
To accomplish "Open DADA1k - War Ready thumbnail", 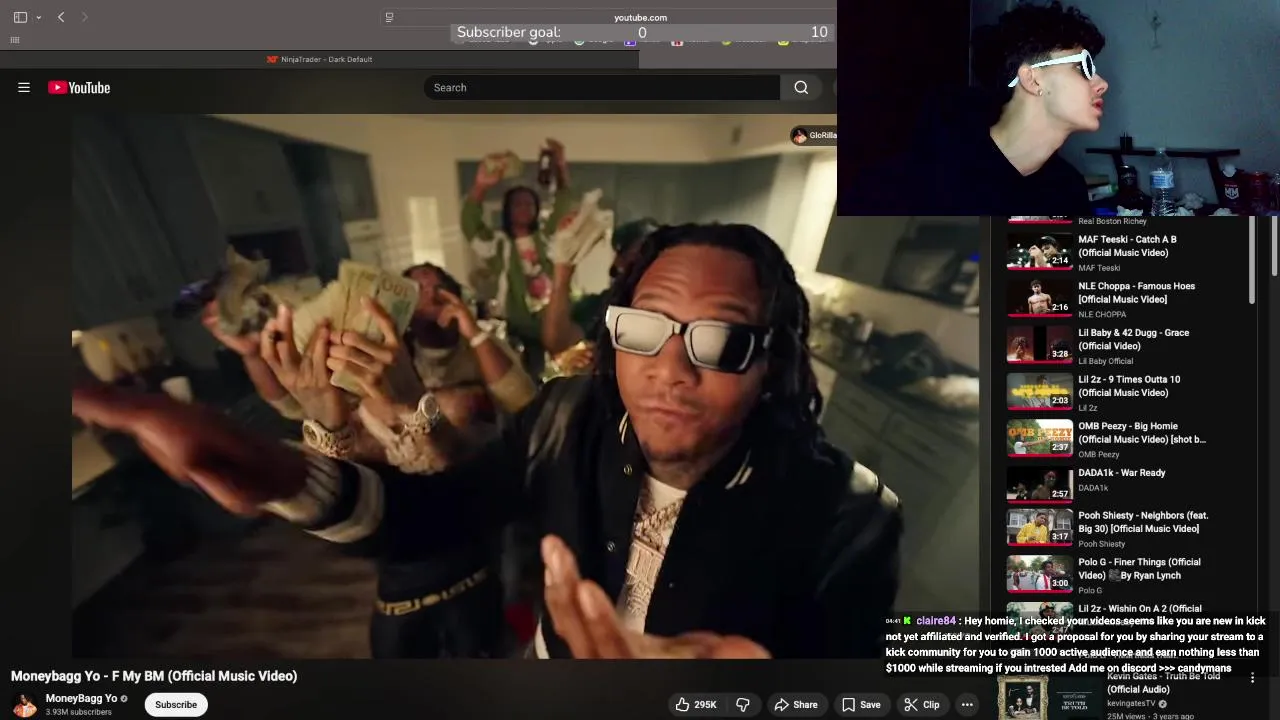I will (1039, 485).
